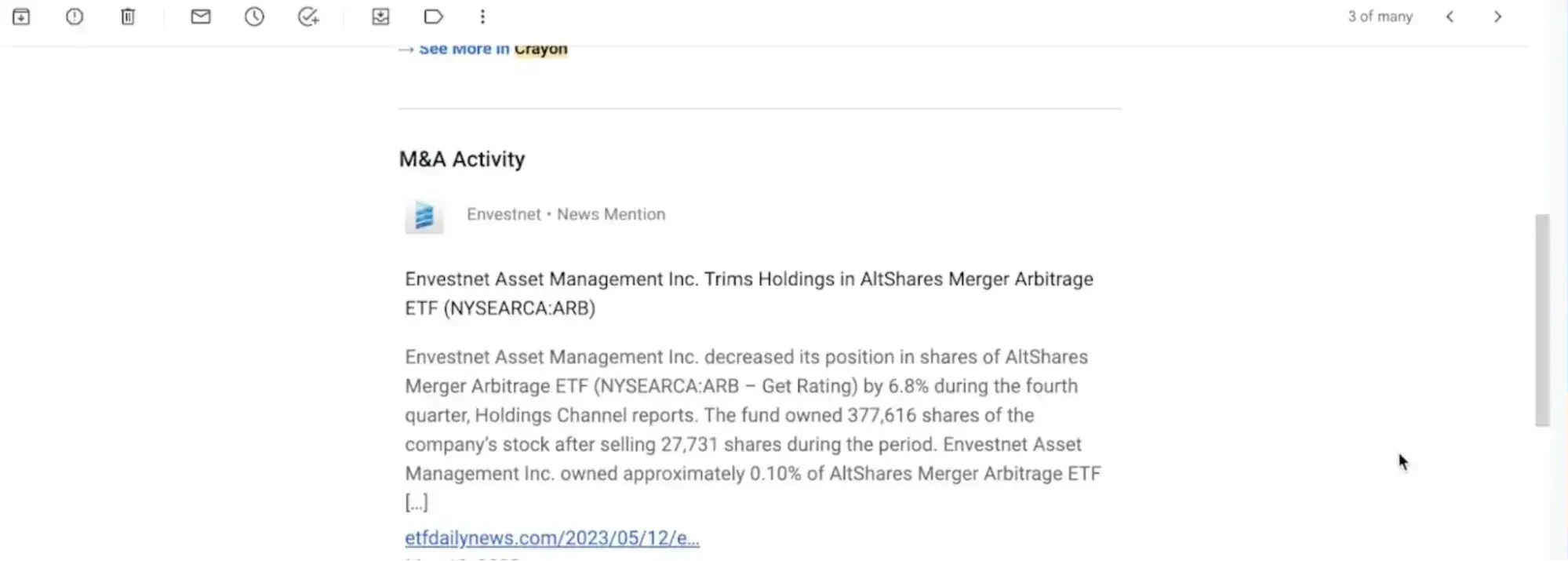Viewport: 1568px width, 561px height.
Task: Mark the email as unread
Action: tap(201, 16)
